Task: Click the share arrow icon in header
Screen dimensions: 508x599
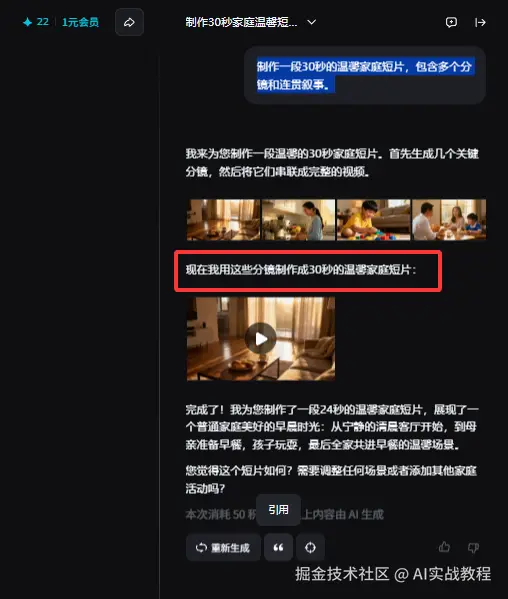Action: [129, 22]
